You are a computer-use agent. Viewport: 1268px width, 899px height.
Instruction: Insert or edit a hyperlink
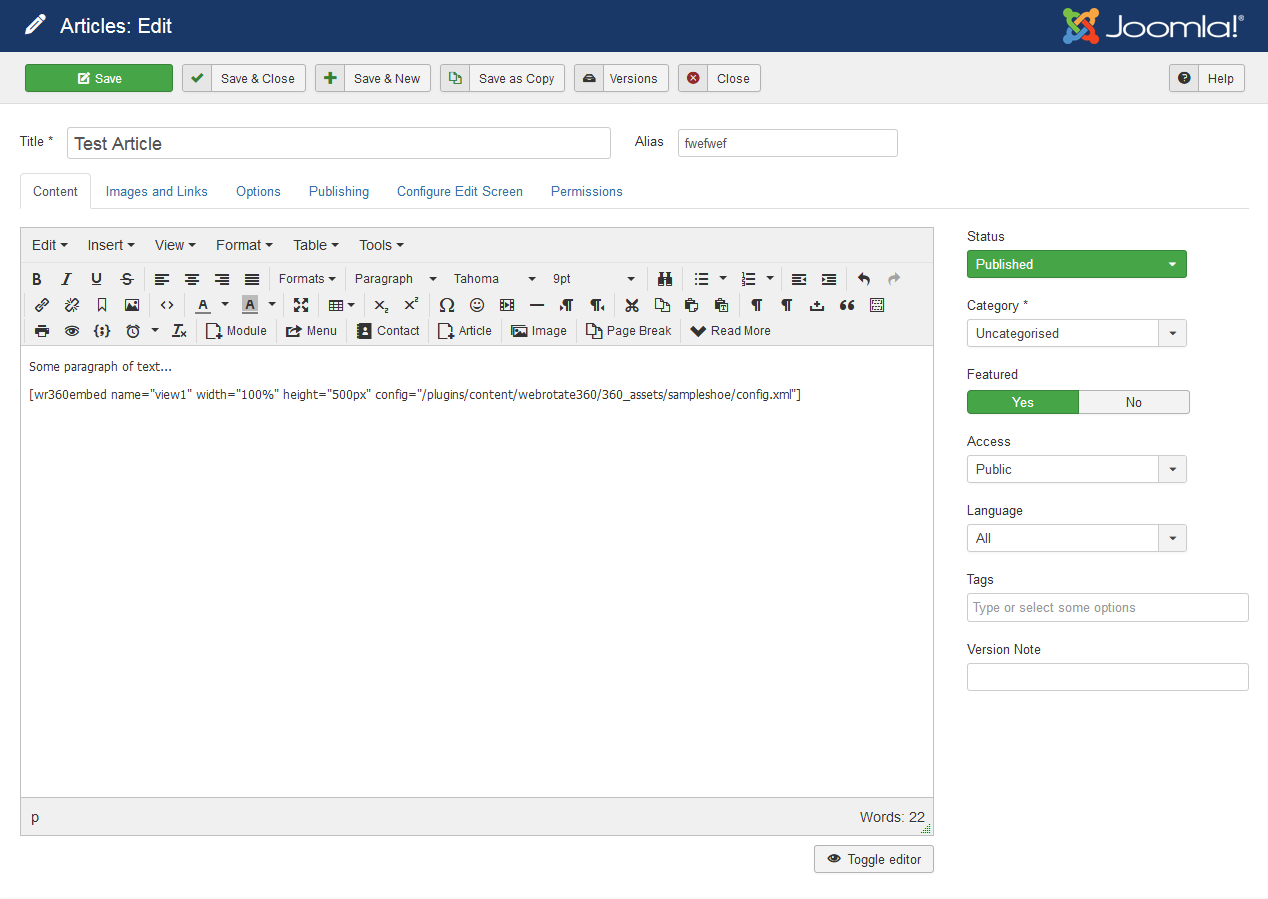coord(42,305)
